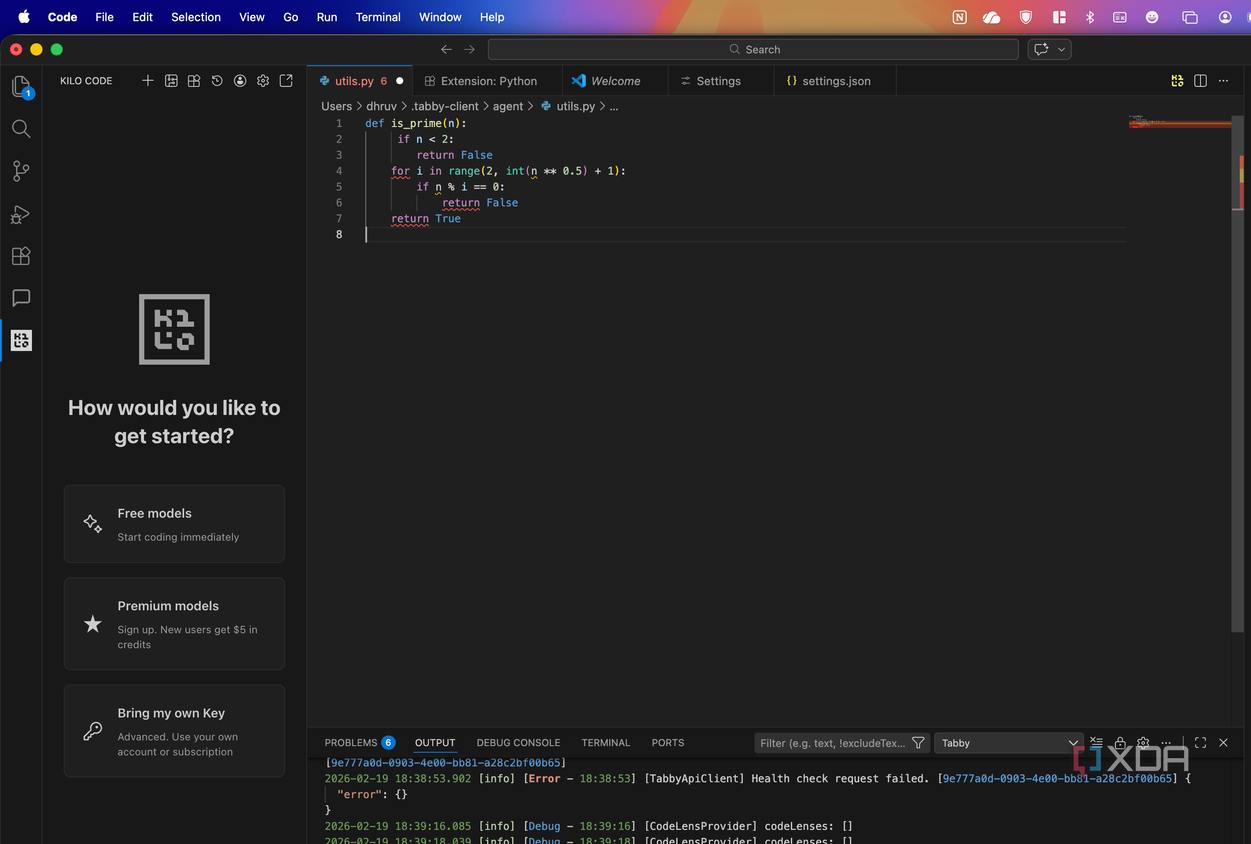Screen dimensions: 1251x844
Task: Open output log settings gear
Action: point(1143,743)
